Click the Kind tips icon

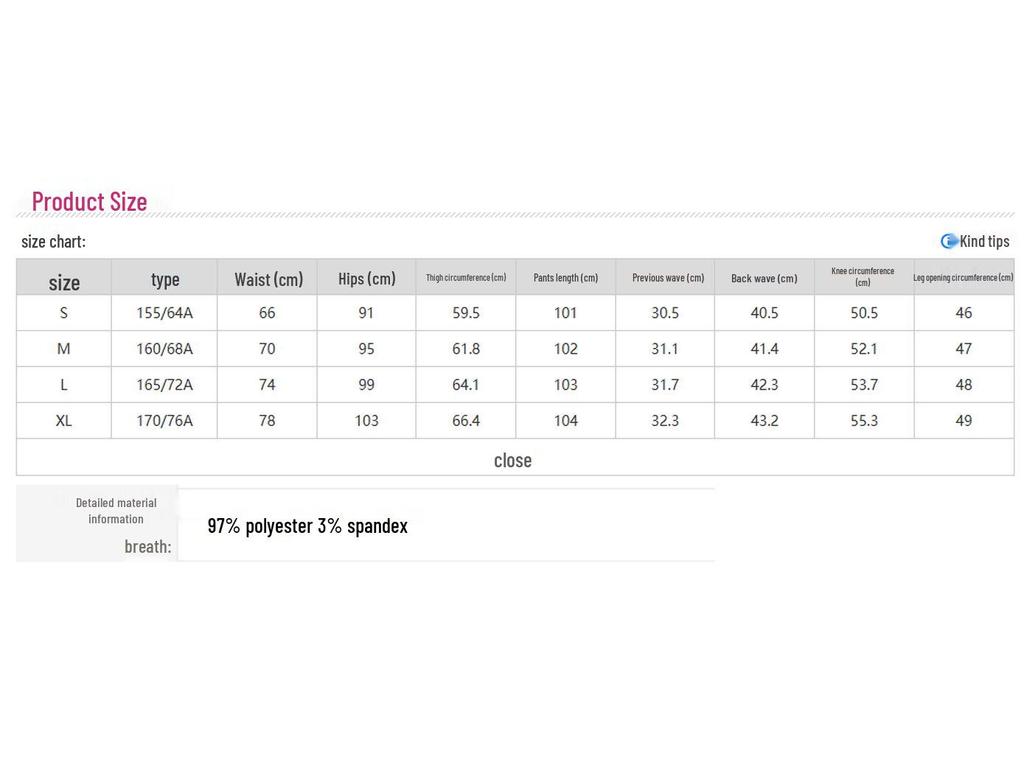pyautogui.click(x=949, y=241)
